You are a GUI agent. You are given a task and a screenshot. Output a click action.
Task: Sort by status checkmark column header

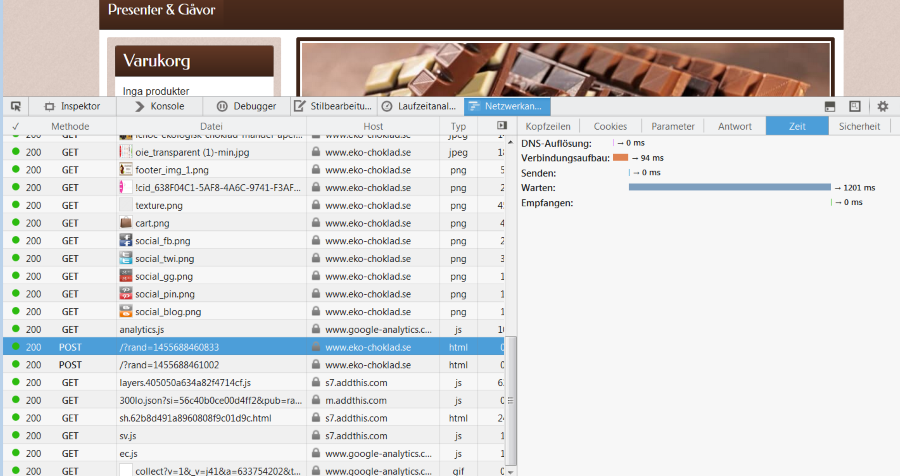point(15,126)
